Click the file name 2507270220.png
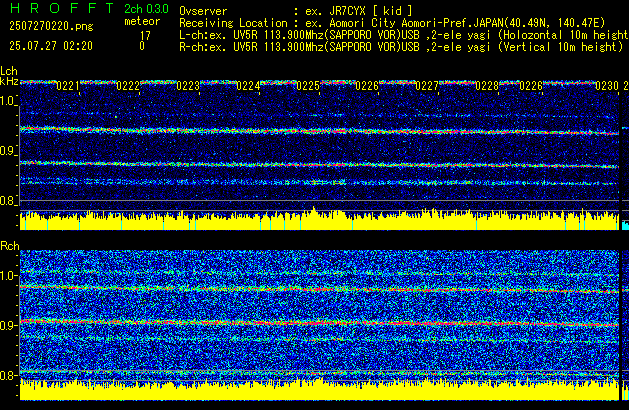 click(x=51, y=26)
